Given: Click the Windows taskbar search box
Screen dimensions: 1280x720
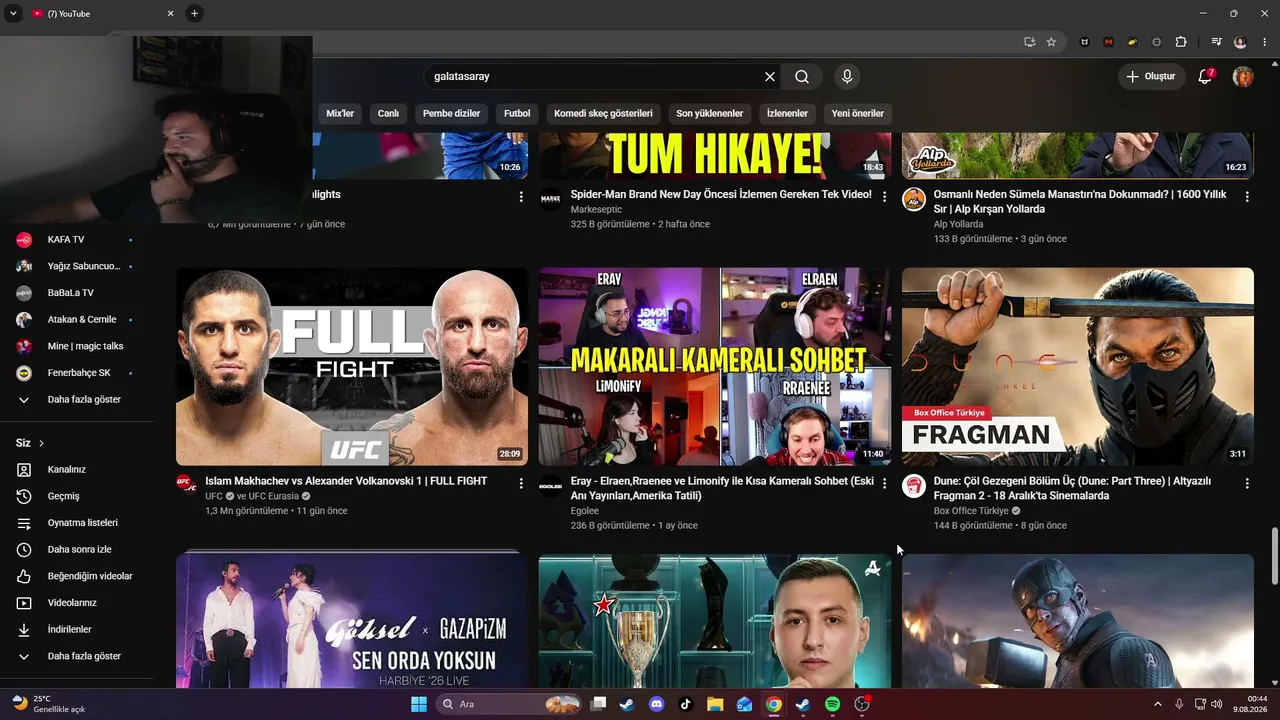Looking at the screenshot, I should point(510,704).
